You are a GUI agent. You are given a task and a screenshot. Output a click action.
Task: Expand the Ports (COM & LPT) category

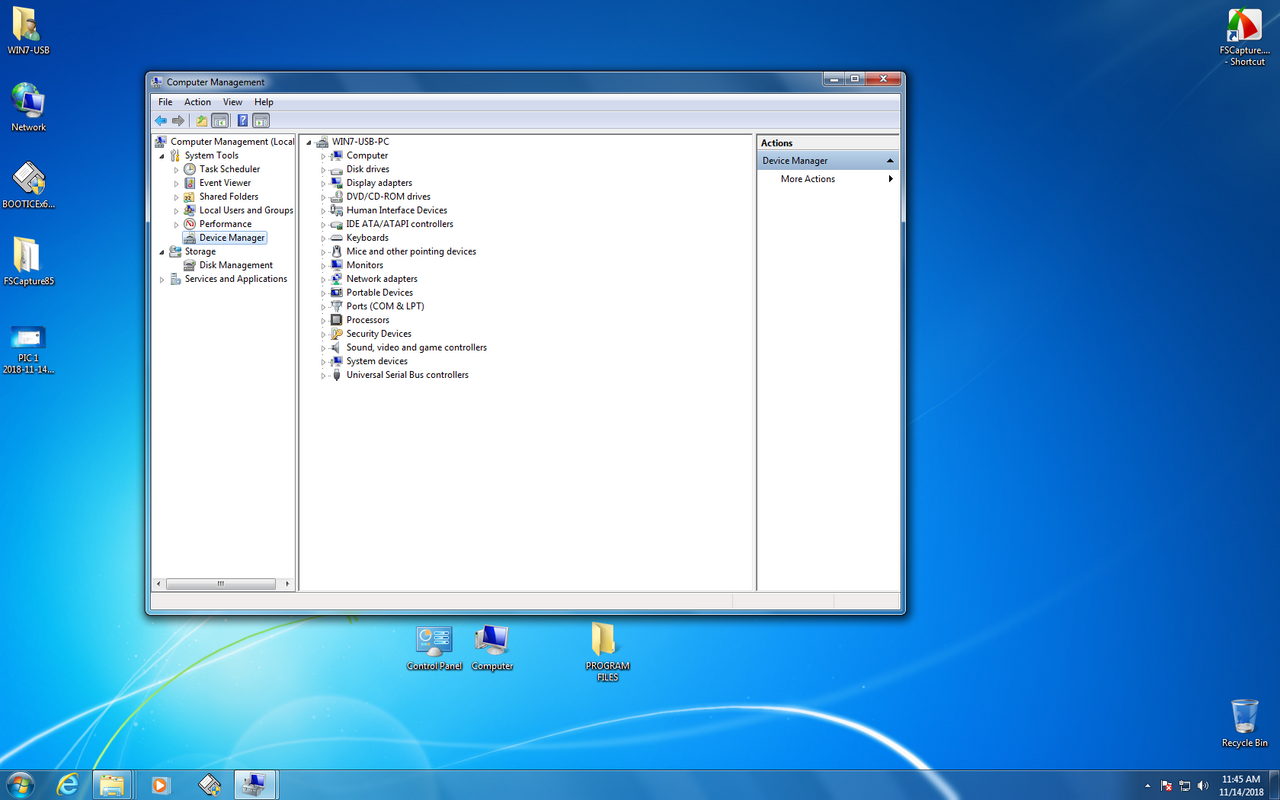click(324, 307)
